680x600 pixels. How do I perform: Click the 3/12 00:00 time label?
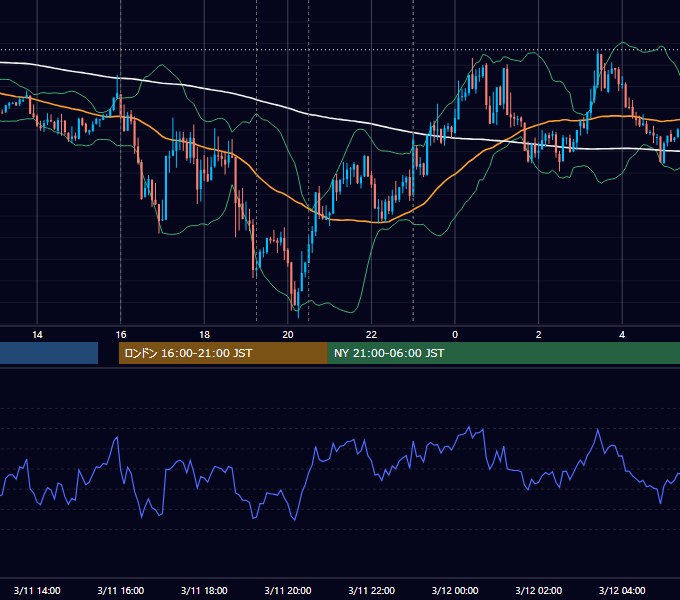coord(455,590)
